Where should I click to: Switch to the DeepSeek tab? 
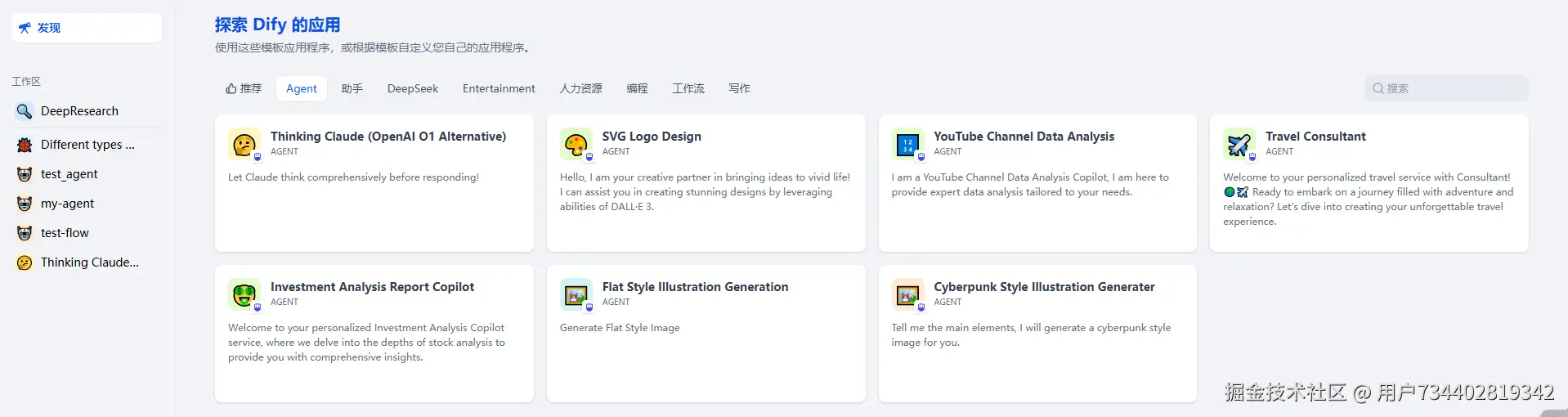[413, 88]
